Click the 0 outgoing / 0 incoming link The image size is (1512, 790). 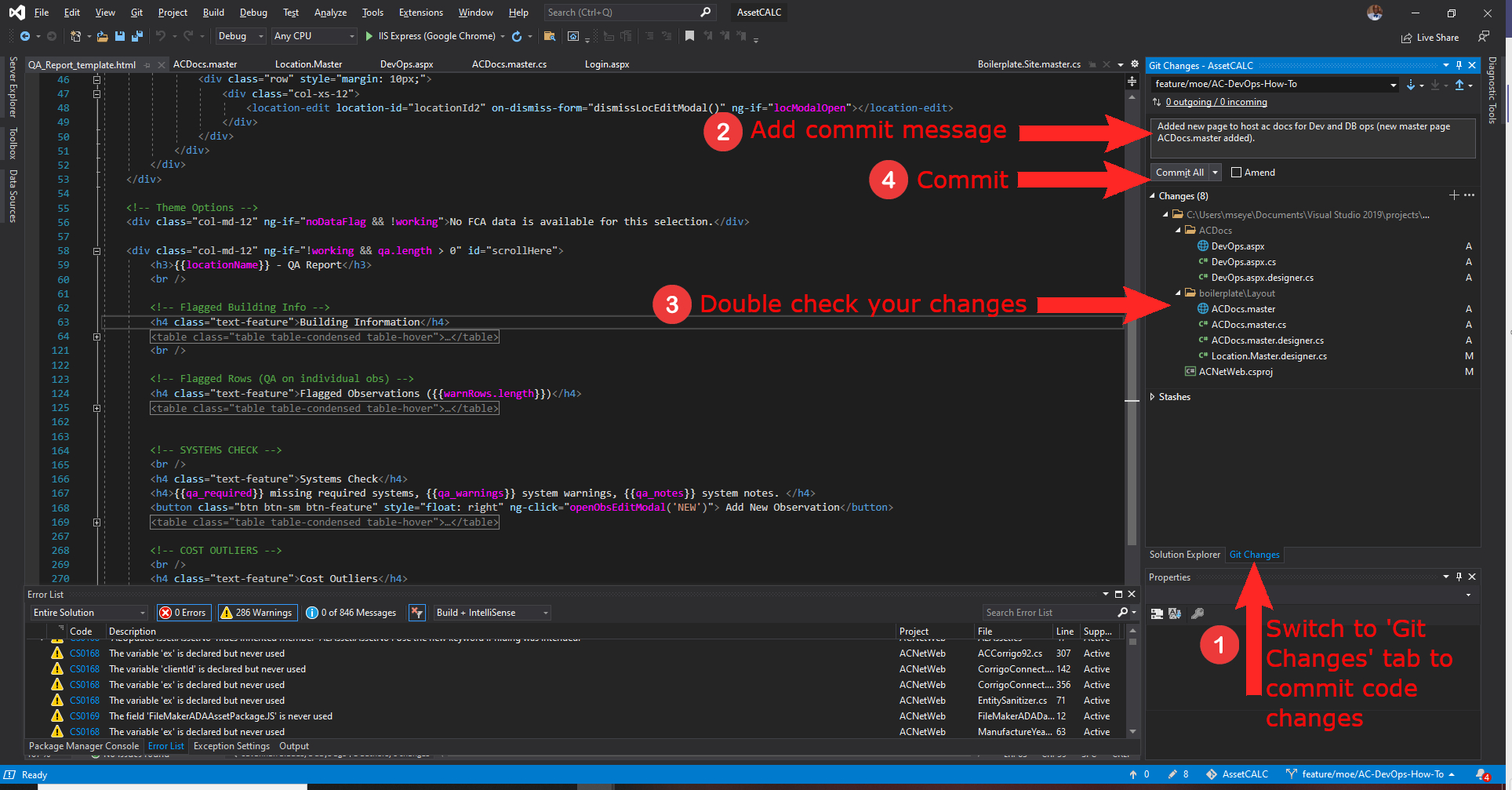(x=1216, y=102)
